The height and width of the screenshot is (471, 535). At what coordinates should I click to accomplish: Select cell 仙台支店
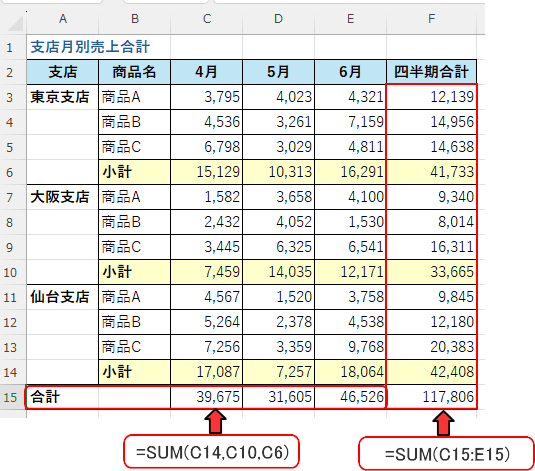[x=62, y=297]
